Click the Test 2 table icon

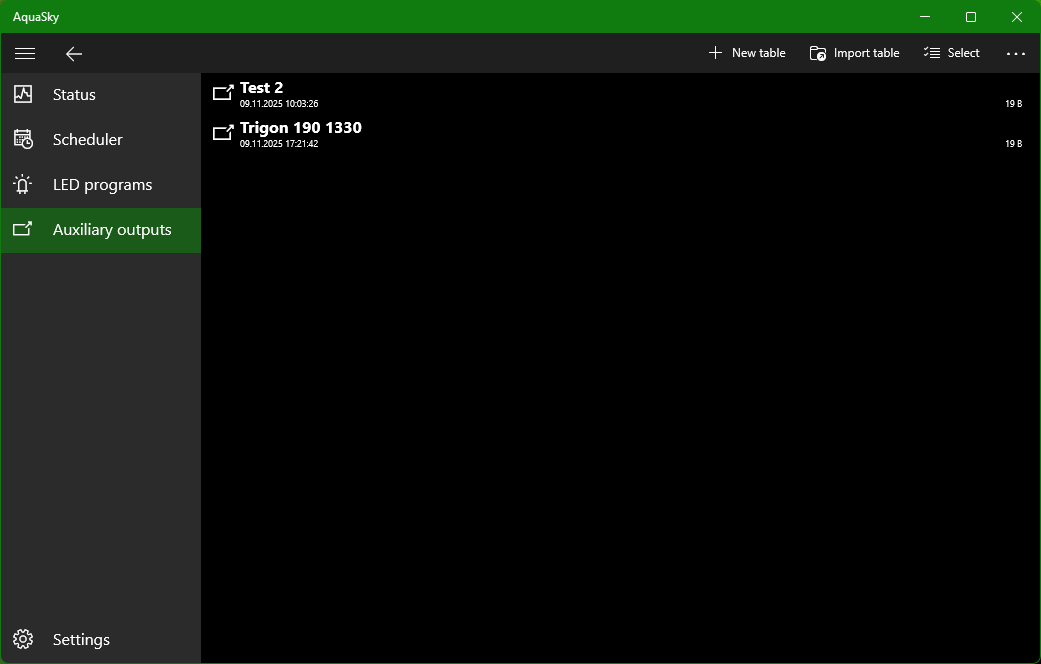click(223, 93)
